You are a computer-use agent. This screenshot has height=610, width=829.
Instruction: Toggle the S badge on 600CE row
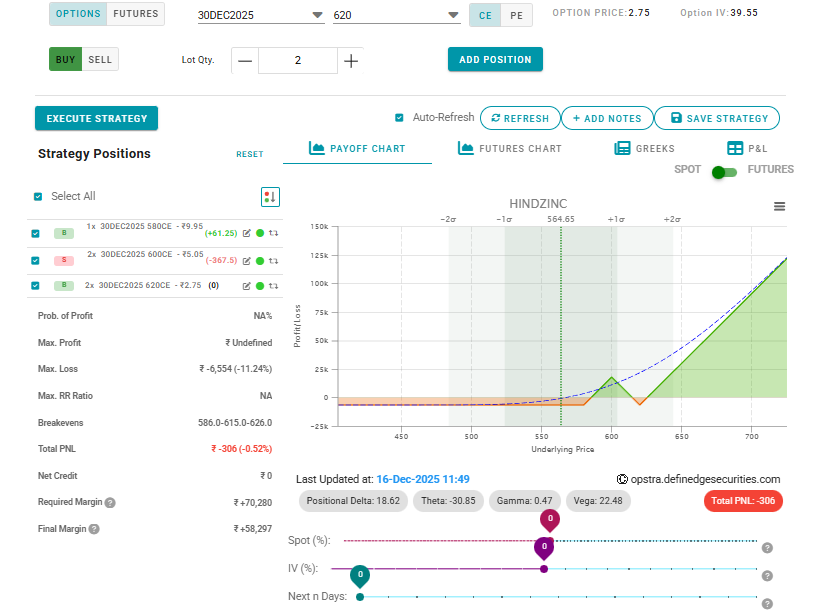64,260
